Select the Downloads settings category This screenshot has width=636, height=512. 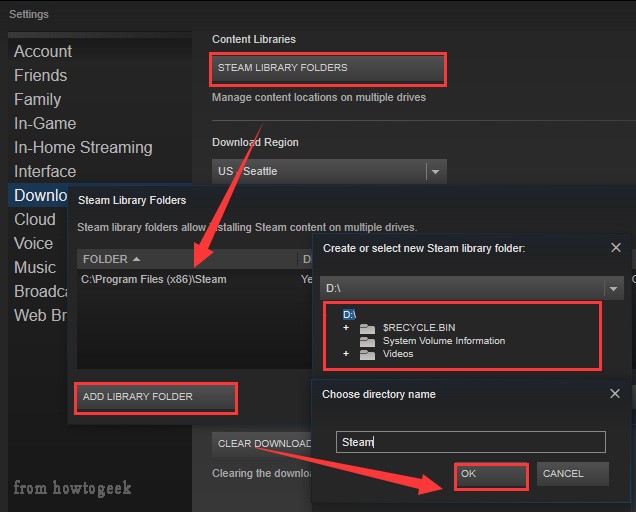click(40, 195)
